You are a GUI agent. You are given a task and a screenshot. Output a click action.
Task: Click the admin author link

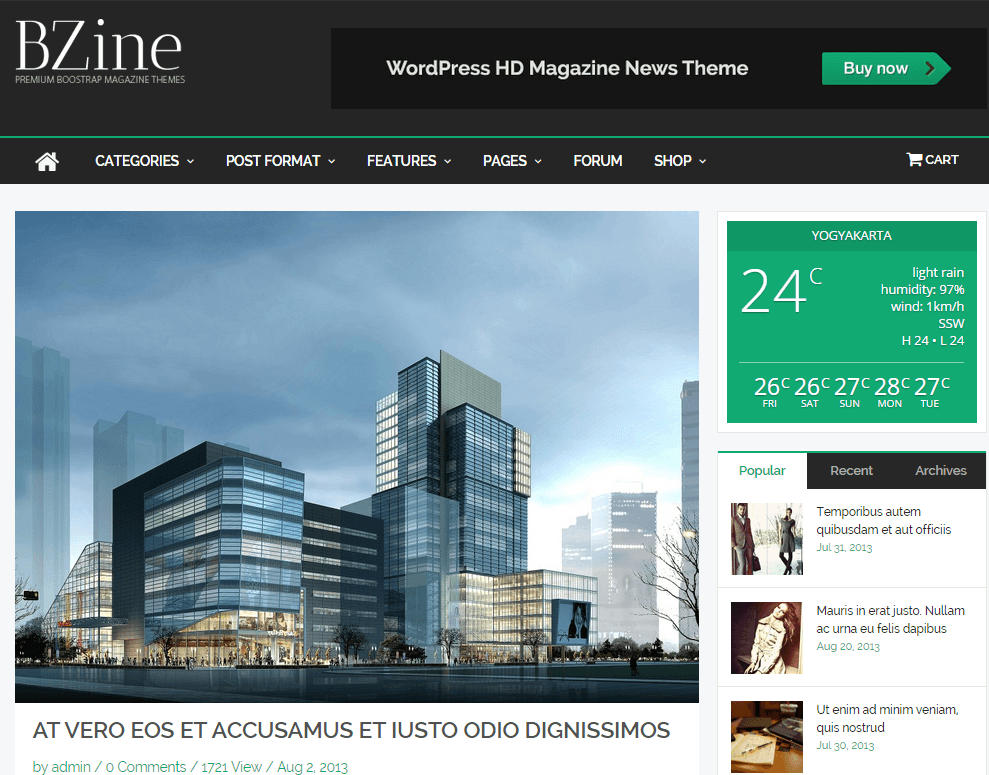[x=71, y=767]
